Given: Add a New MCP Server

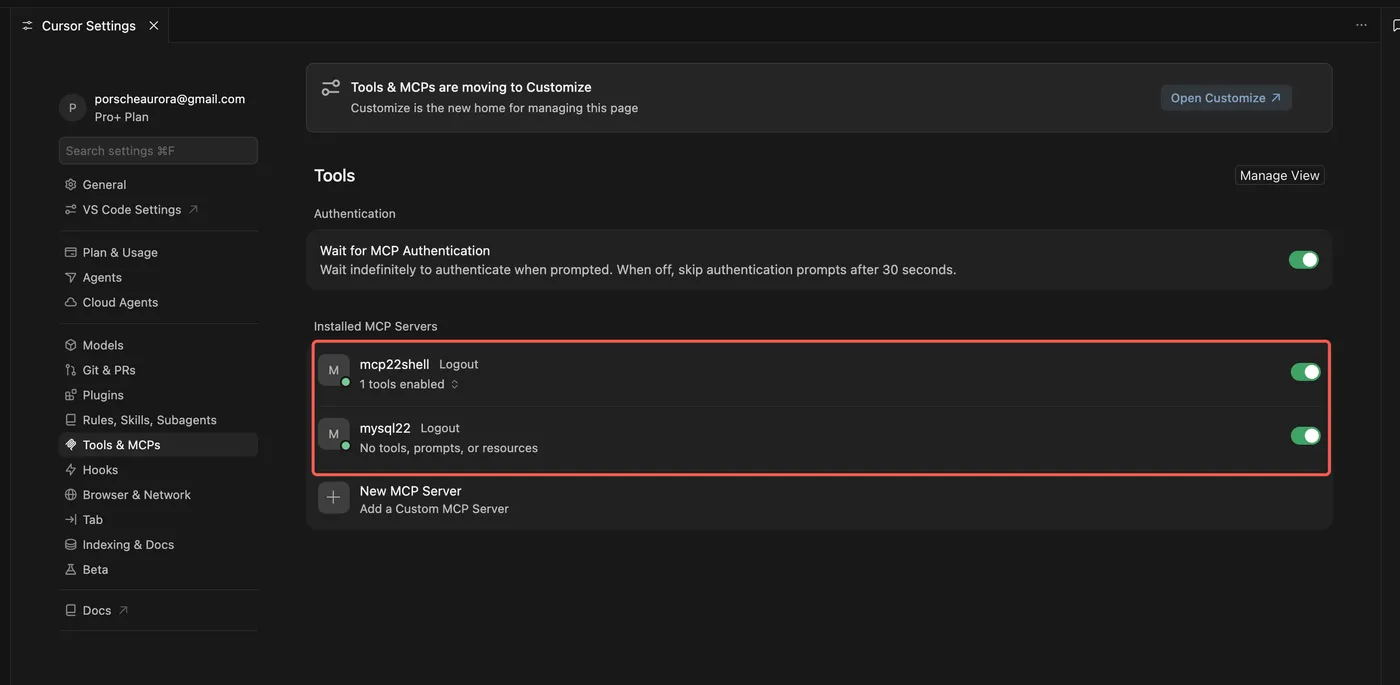Looking at the screenshot, I should pyautogui.click(x=819, y=499).
